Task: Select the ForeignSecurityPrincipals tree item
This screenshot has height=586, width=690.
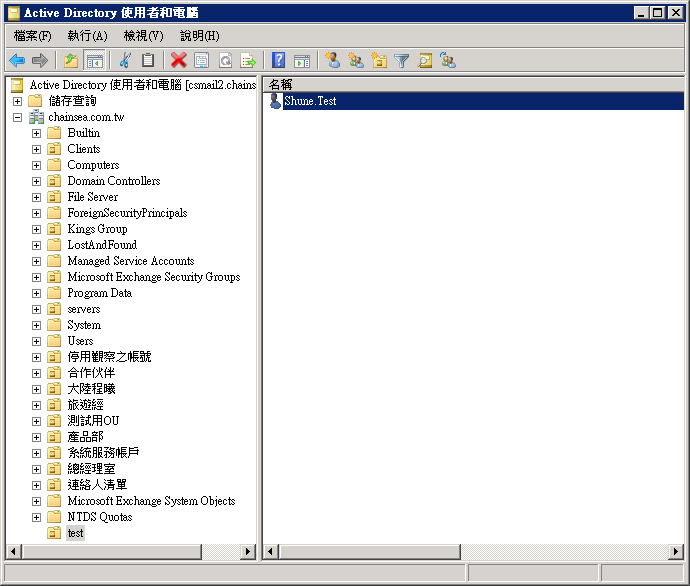Action: coord(127,213)
